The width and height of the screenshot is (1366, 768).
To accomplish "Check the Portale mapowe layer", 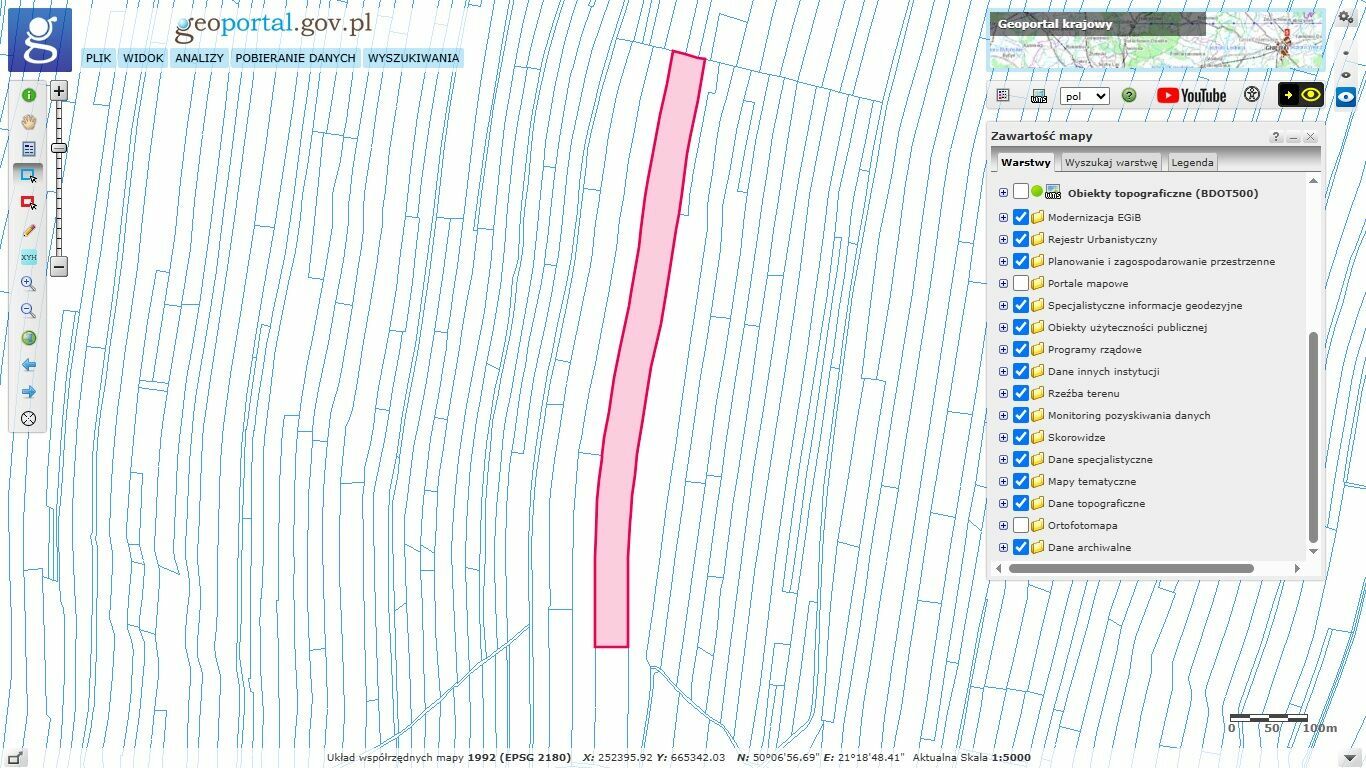I will click(x=1020, y=283).
